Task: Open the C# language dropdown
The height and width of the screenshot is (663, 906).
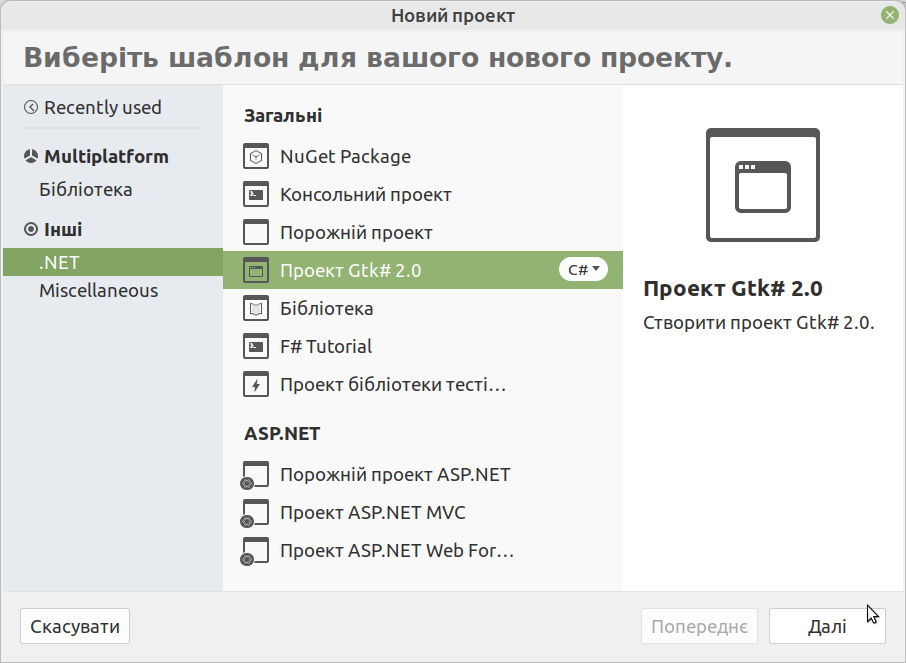Action: [584, 269]
